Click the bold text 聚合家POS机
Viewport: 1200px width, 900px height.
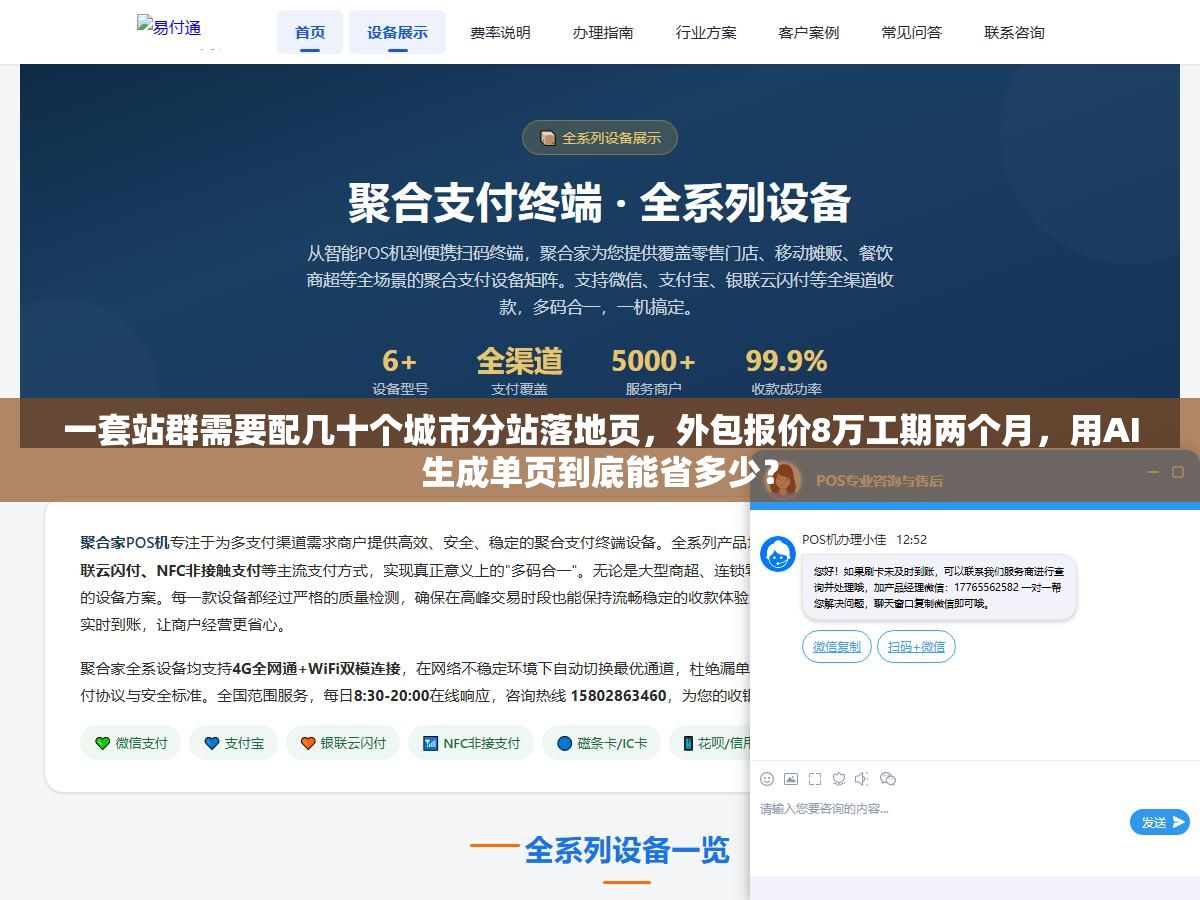[125, 543]
